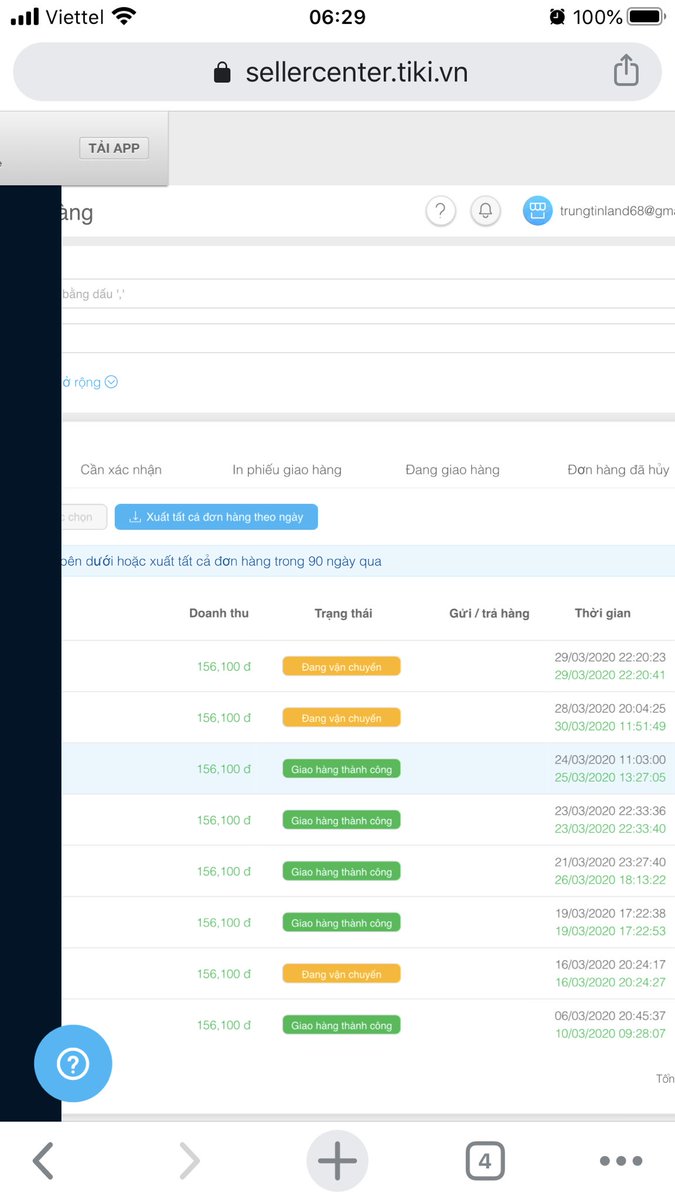Image resolution: width=675 pixels, height=1200 pixels.
Task: Click 156,100 đ revenue in 29/03/2020 row
Action: (224, 666)
